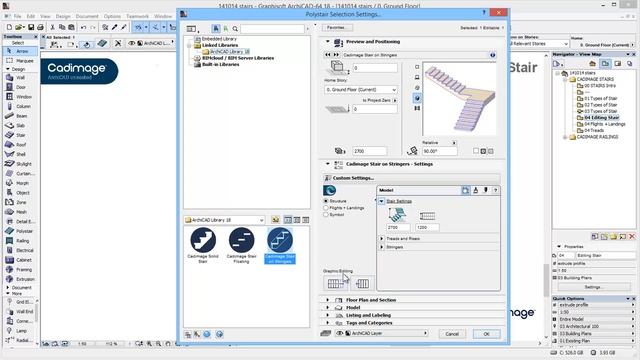Open the Design menu
Viewport: 640px width, 360px height.
click(63, 16)
